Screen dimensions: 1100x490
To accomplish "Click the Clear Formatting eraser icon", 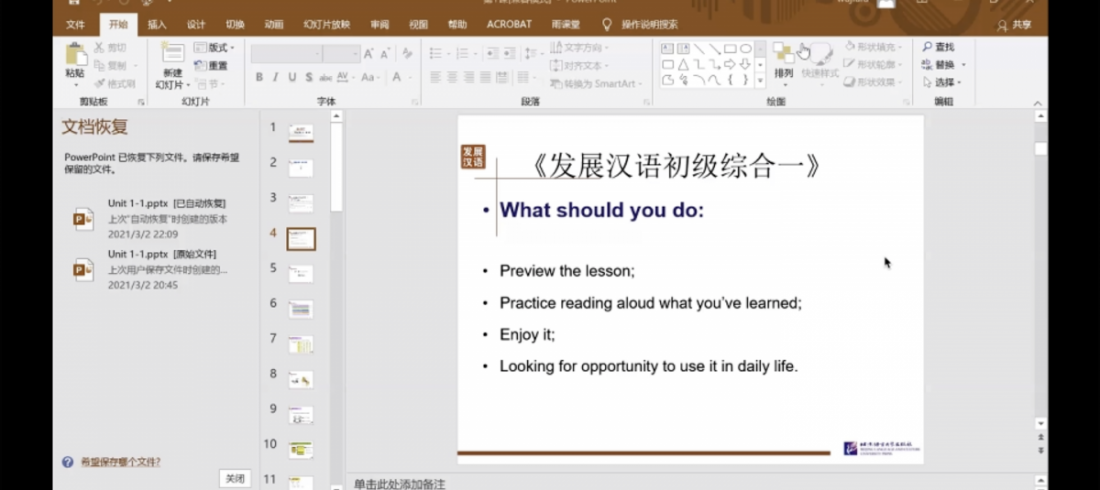I will click(407, 54).
